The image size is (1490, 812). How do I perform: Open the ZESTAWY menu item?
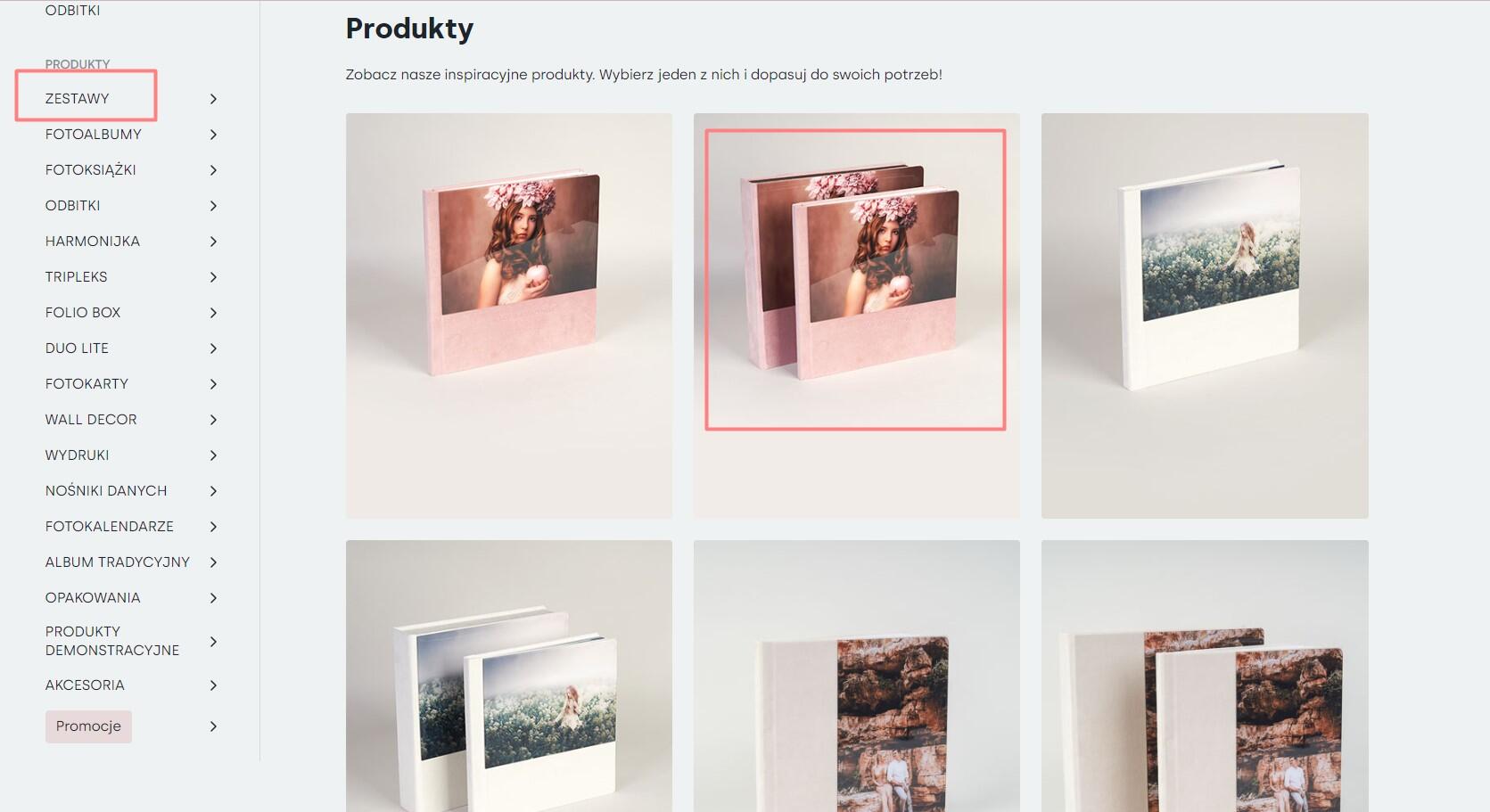(x=78, y=99)
